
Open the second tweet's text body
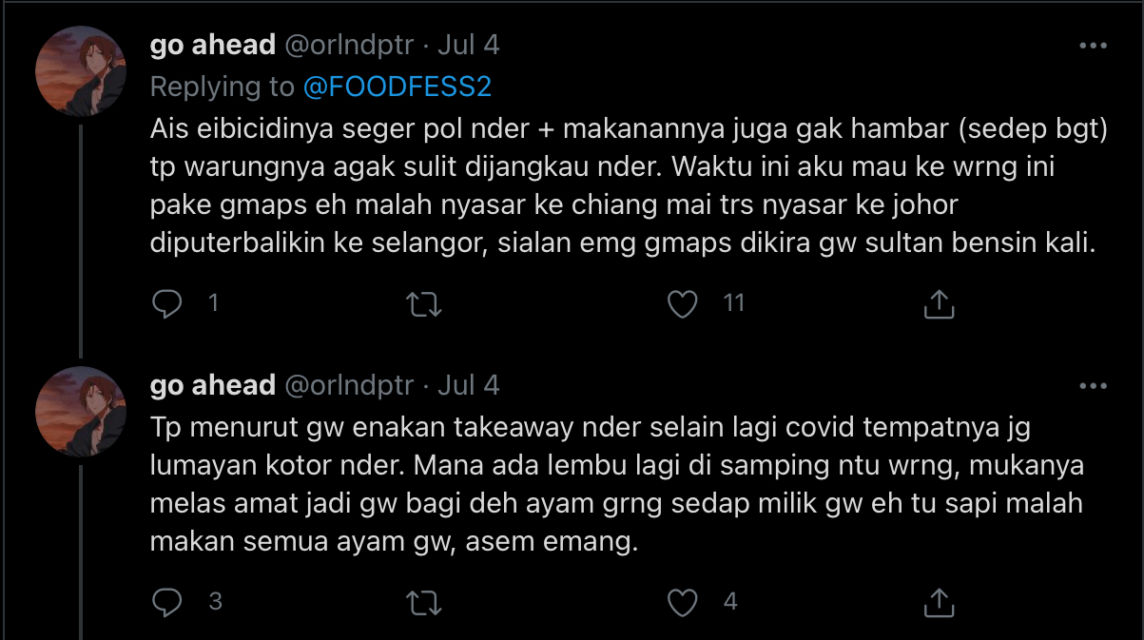tap(600, 484)
